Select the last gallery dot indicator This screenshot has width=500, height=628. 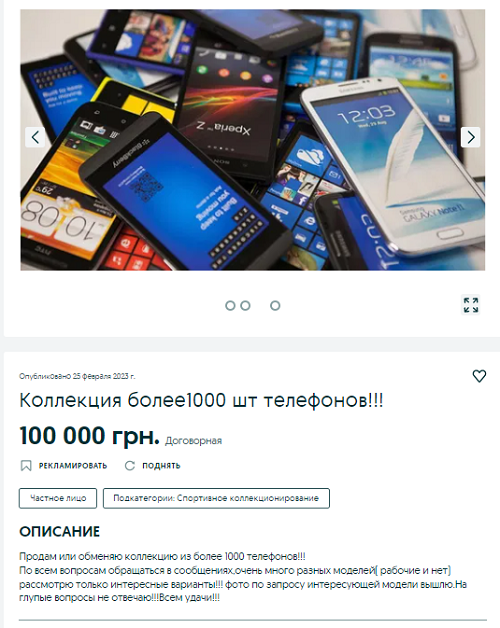click(x=275, y=306)
